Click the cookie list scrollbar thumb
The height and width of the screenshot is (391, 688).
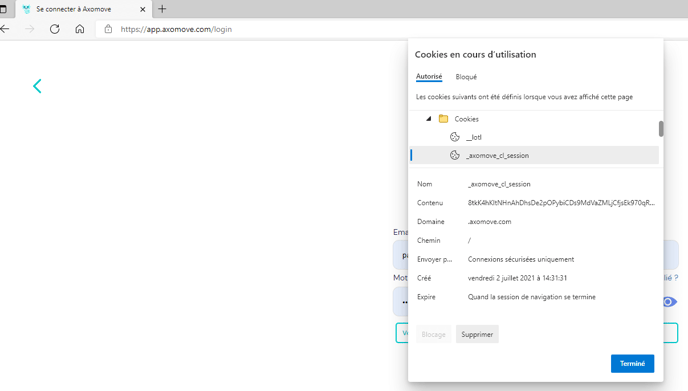661,129
